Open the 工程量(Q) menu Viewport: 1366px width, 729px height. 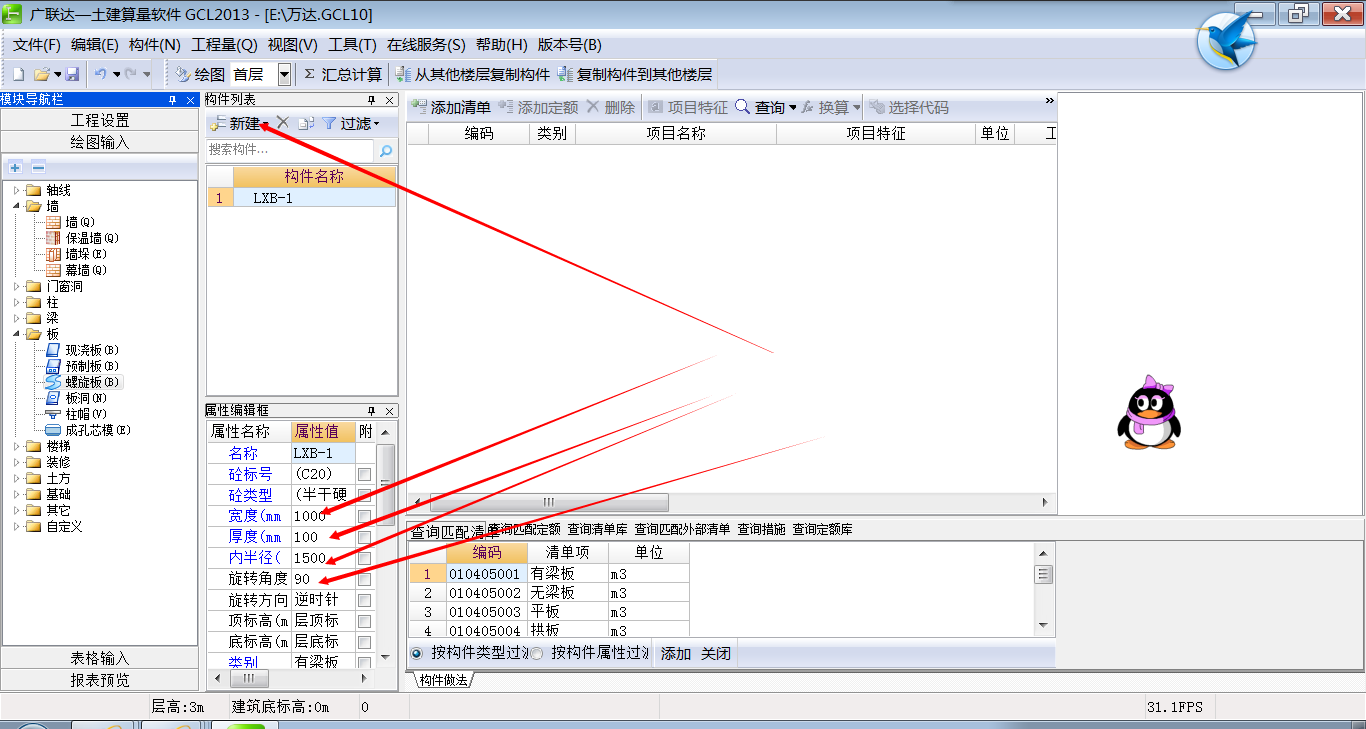click(224, 45)
